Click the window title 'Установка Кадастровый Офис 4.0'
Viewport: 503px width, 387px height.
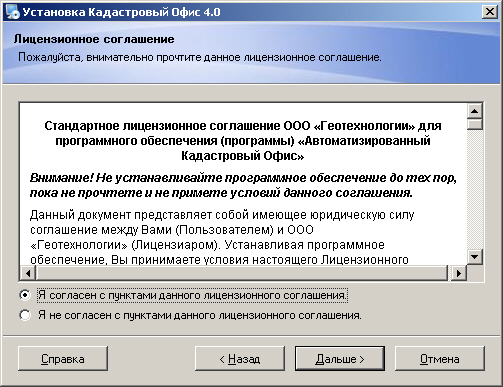(121, 12)
